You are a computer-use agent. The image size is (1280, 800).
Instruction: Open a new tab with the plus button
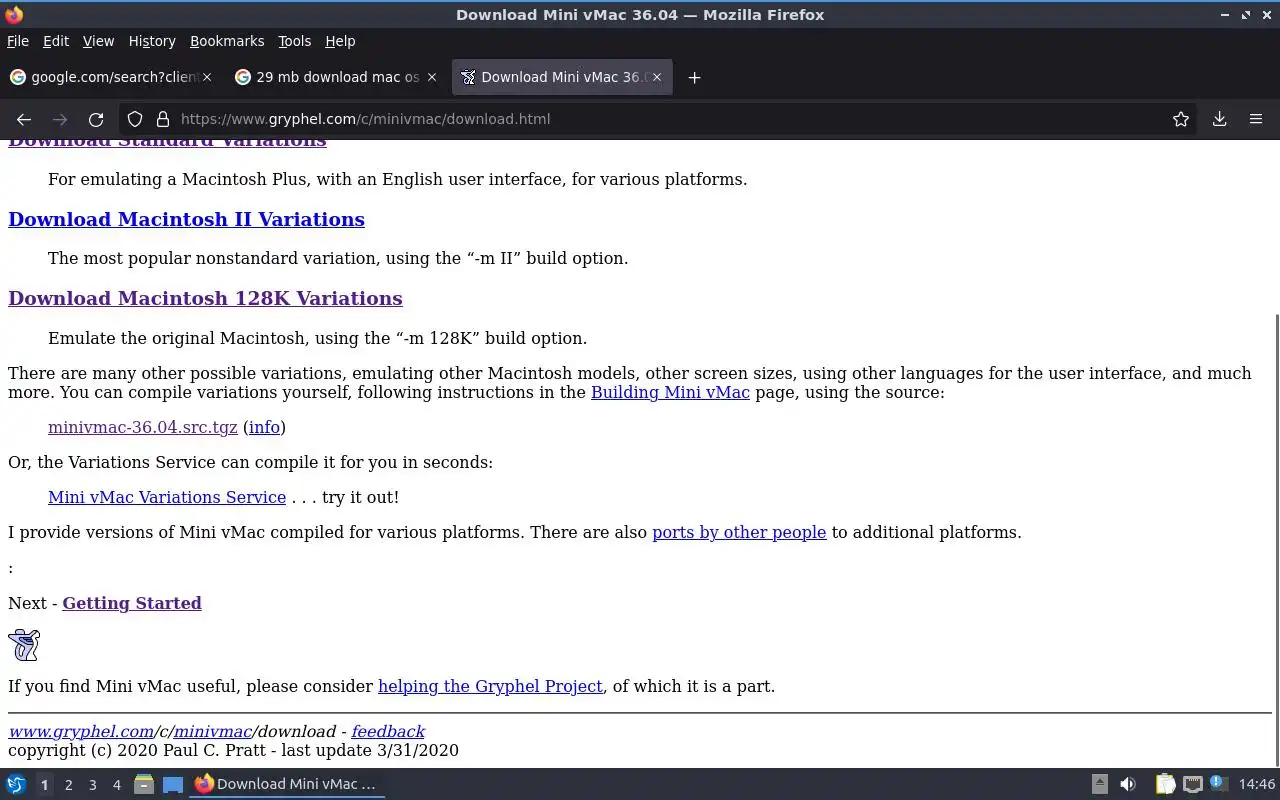pos(694,77)
